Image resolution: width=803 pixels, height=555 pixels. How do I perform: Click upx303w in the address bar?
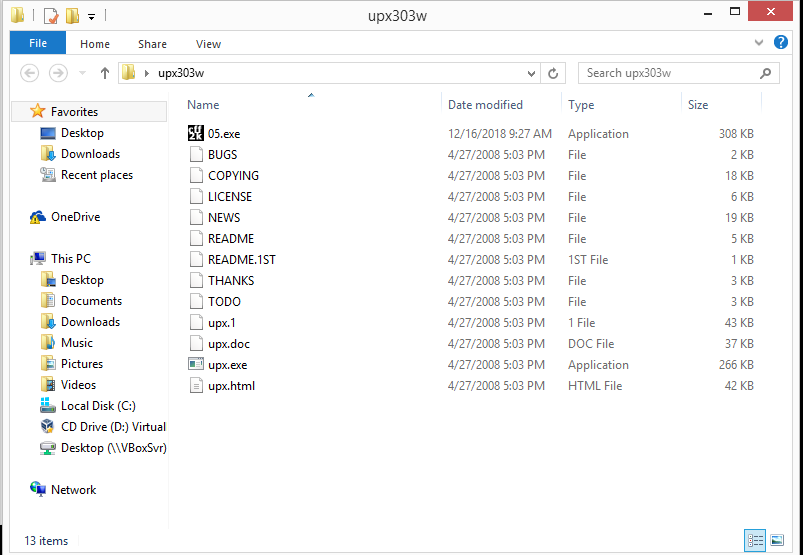pyautogui.click(x=181, y=73)
